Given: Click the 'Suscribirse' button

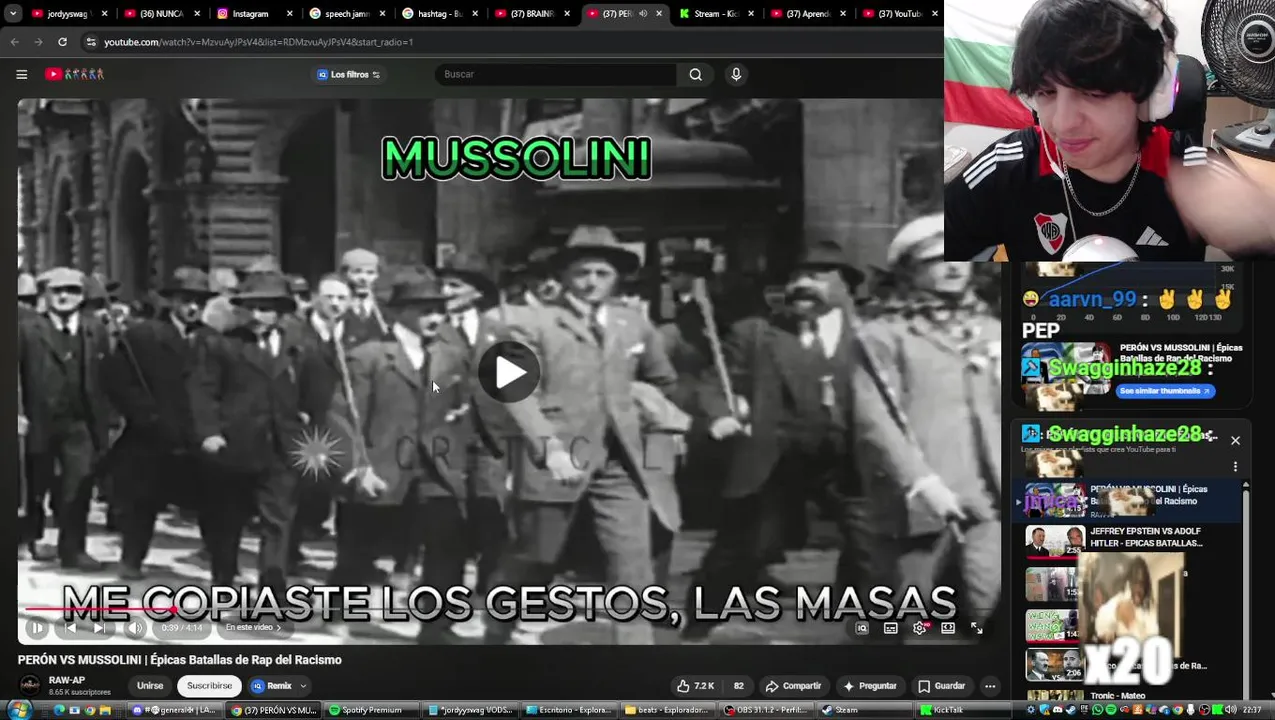Looking at the screenshot, I should [x=209, y=686].
